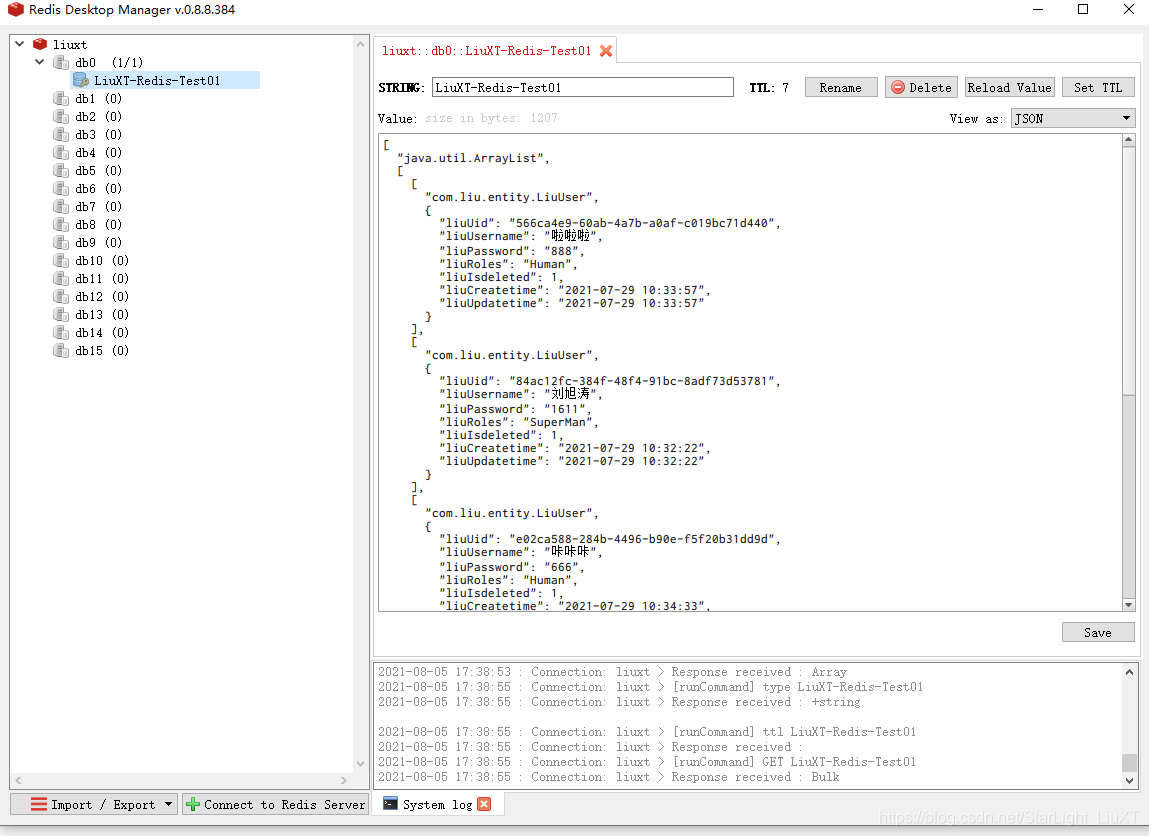Click tree panel vertical scrollbar down arrow
The width and height of the screenshot is (1149, 836).
pos(360,763)
